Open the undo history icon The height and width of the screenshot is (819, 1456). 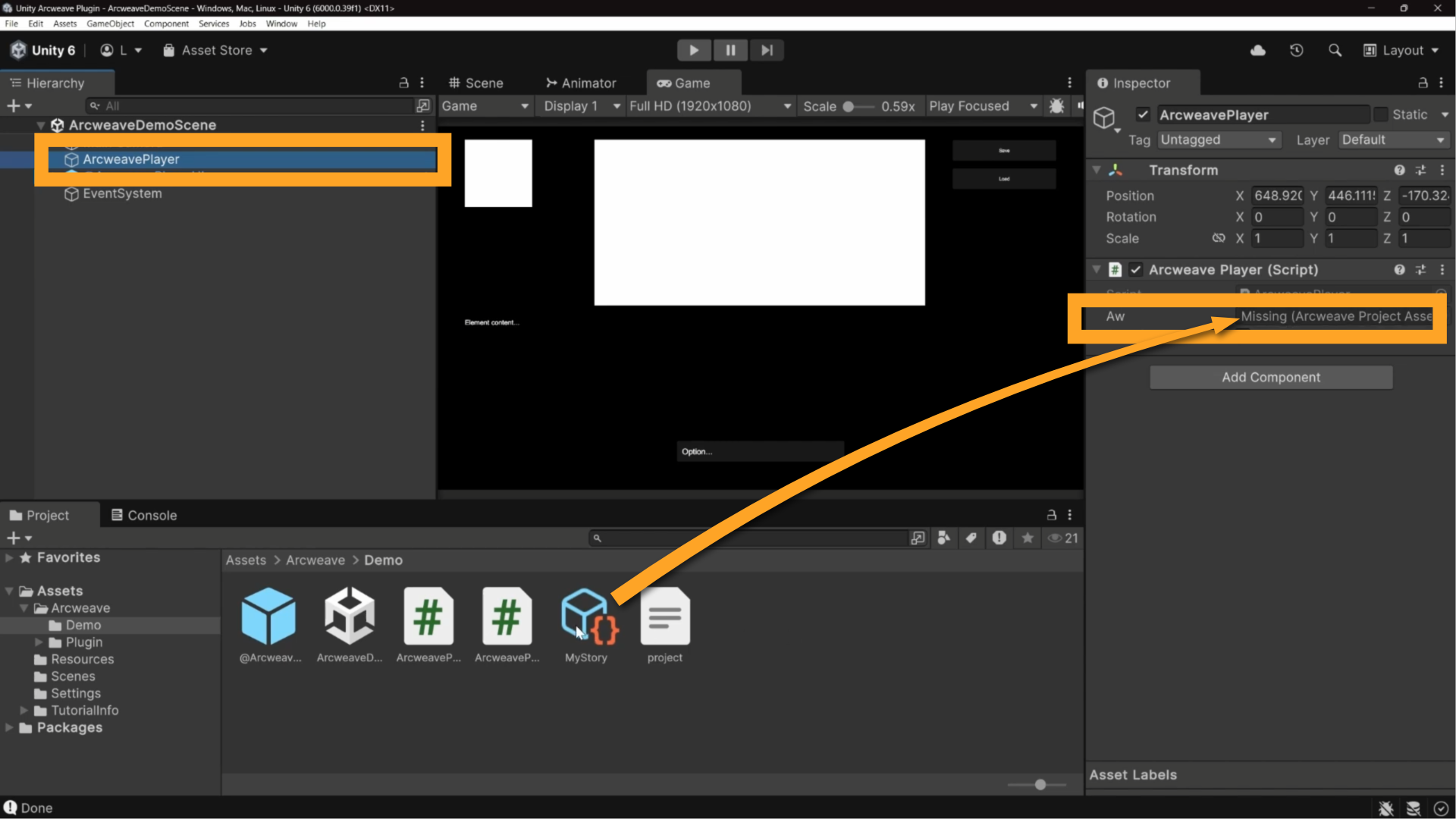(x=1297, y=50)
